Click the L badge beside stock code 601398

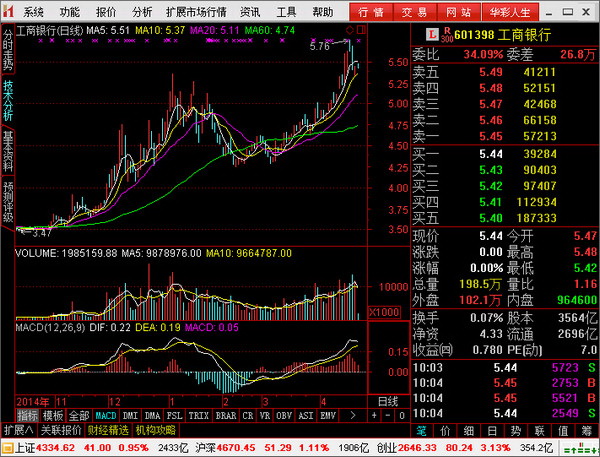coord(432,35)
